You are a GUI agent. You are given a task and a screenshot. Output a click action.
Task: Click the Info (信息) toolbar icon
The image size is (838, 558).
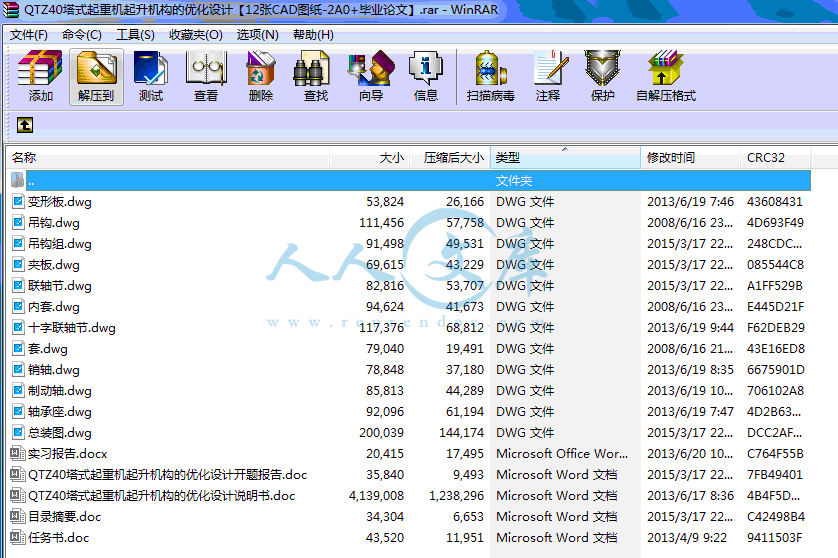[x=425, y=76]
